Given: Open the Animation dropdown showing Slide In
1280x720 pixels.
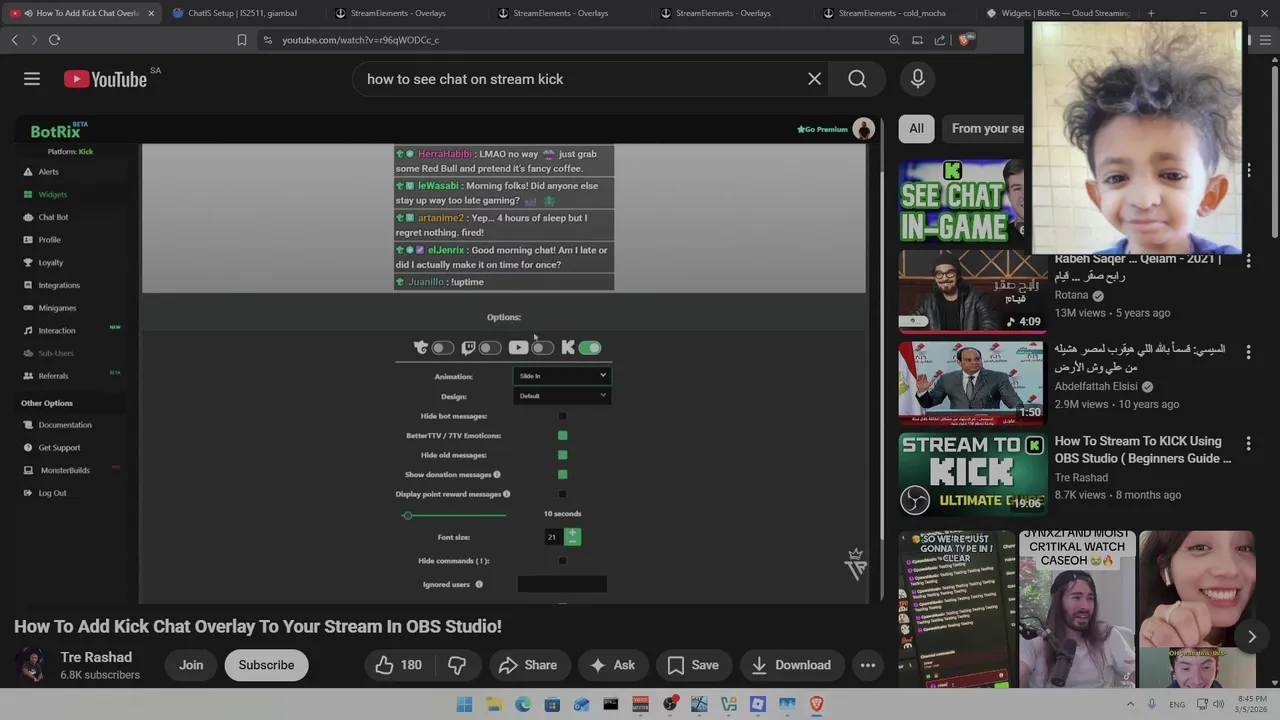Looking at the screenshot, I should tap(561, 376).
